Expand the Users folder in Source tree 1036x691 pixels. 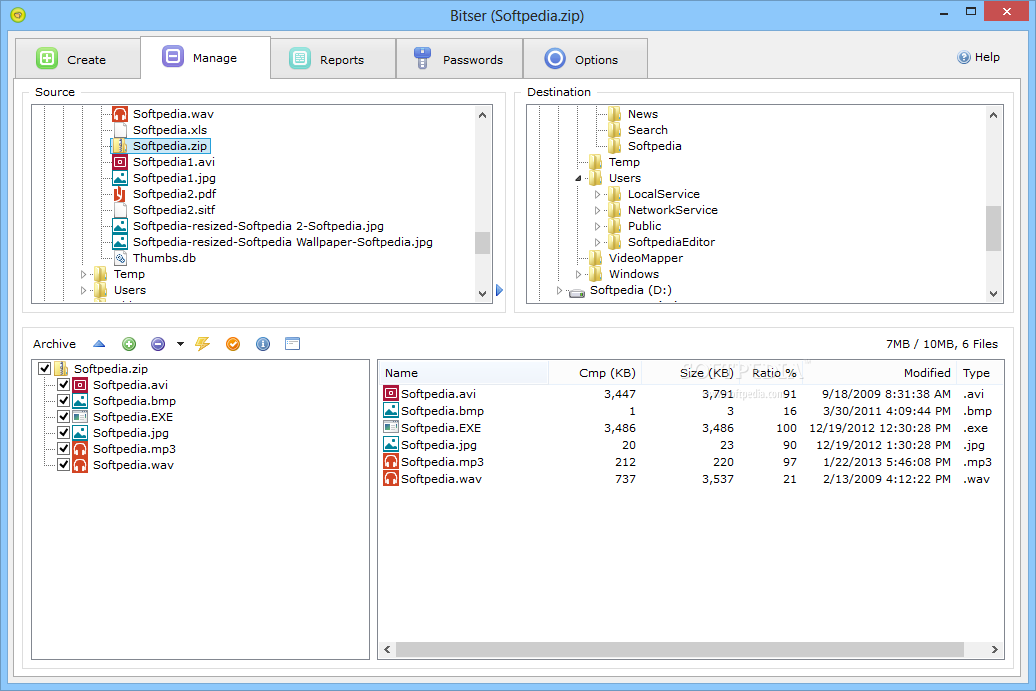83,290
